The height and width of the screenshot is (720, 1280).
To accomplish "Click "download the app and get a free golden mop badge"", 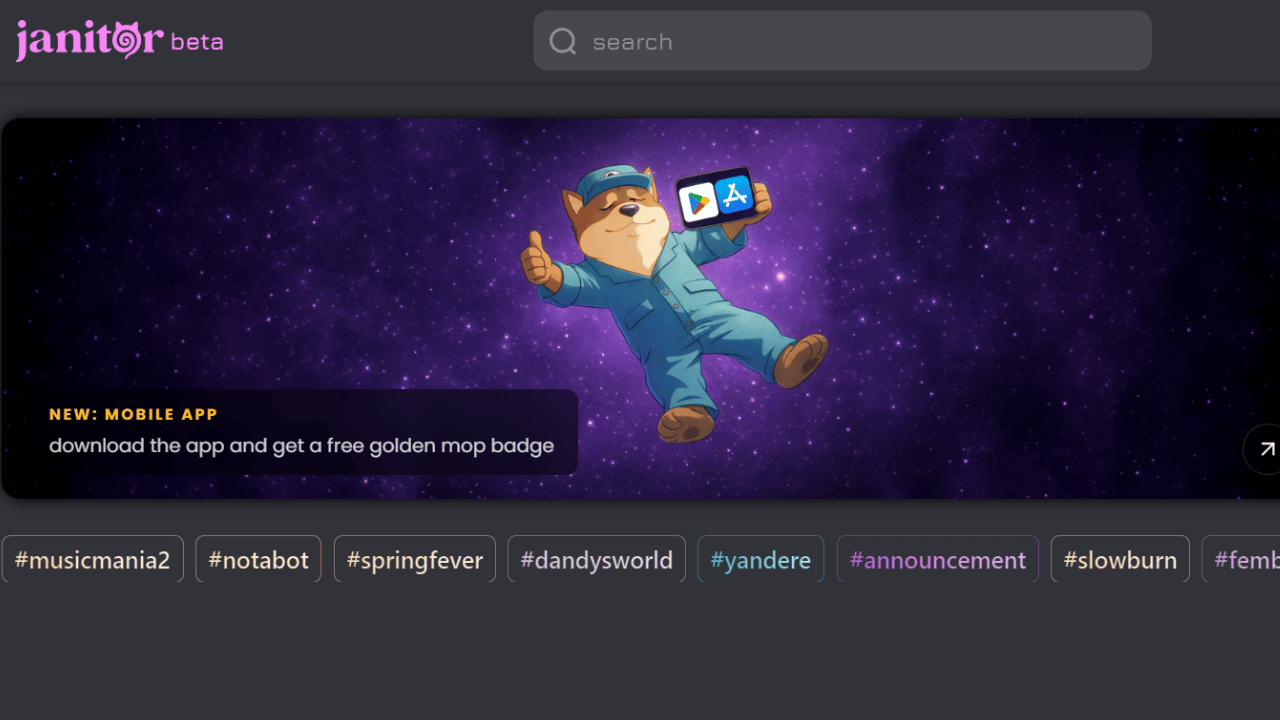I will [x=301, y=445].
